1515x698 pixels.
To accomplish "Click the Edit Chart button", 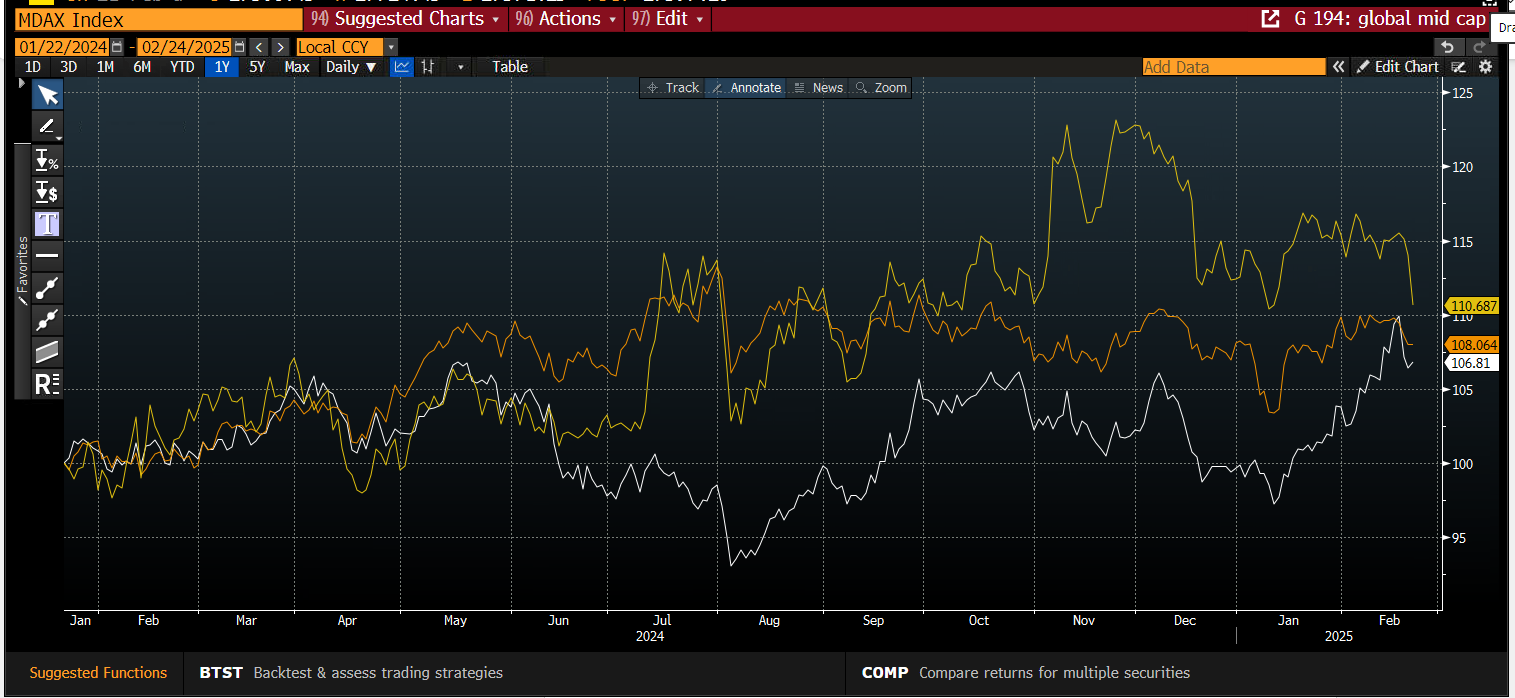I will pos(1397,67).
